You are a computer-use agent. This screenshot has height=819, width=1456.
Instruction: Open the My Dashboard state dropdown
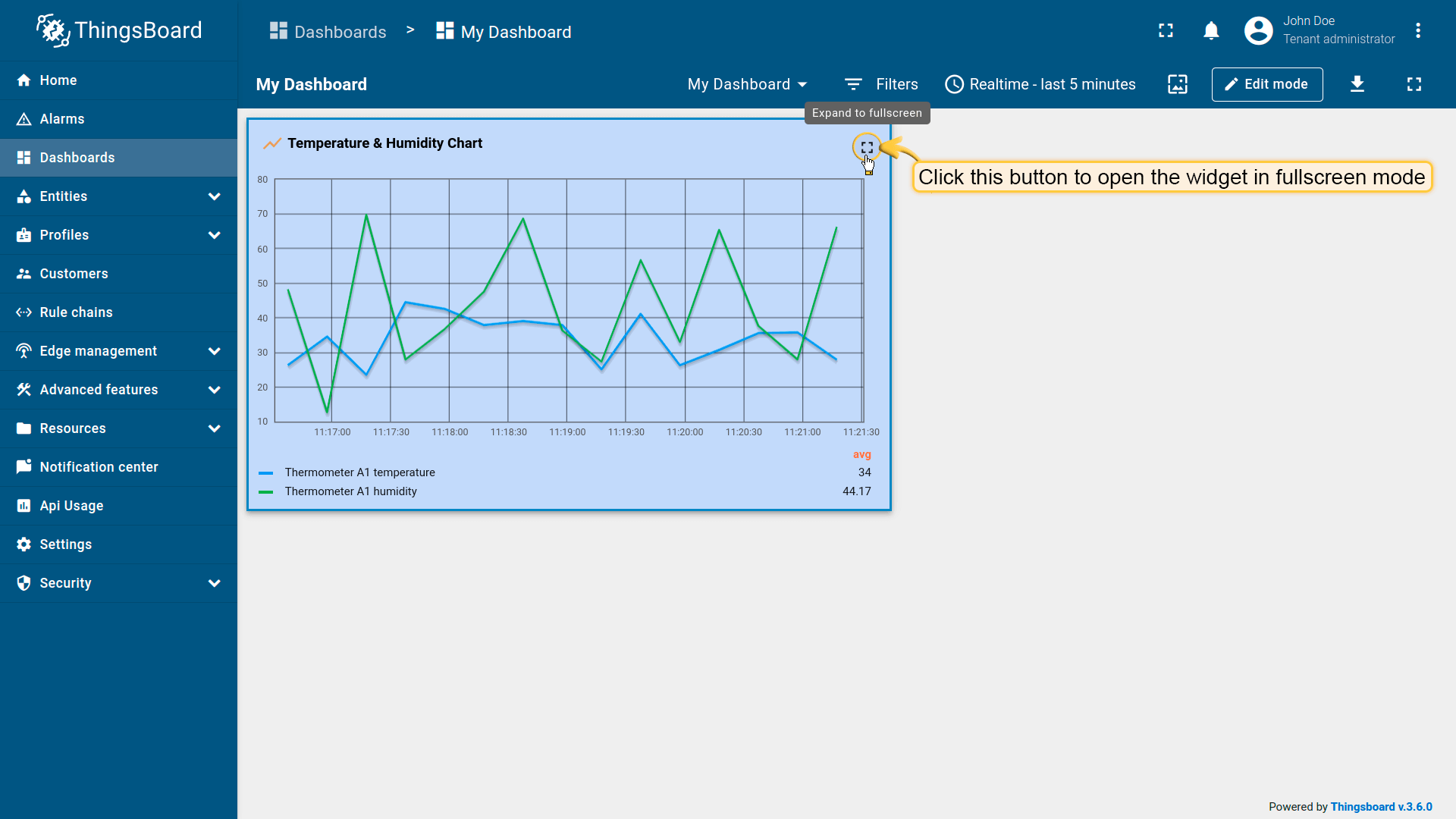pyautogui.click(x=747, y=84)
